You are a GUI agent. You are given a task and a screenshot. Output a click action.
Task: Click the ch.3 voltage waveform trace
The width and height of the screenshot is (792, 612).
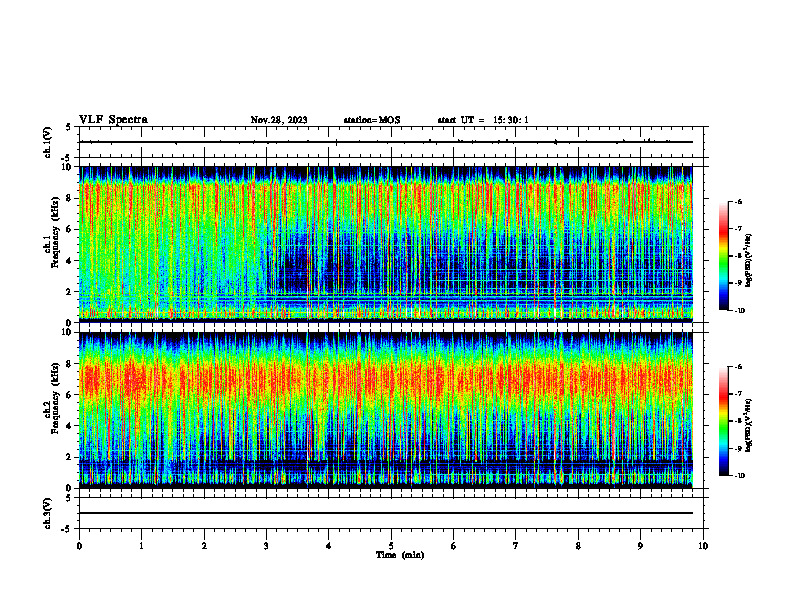386,513
